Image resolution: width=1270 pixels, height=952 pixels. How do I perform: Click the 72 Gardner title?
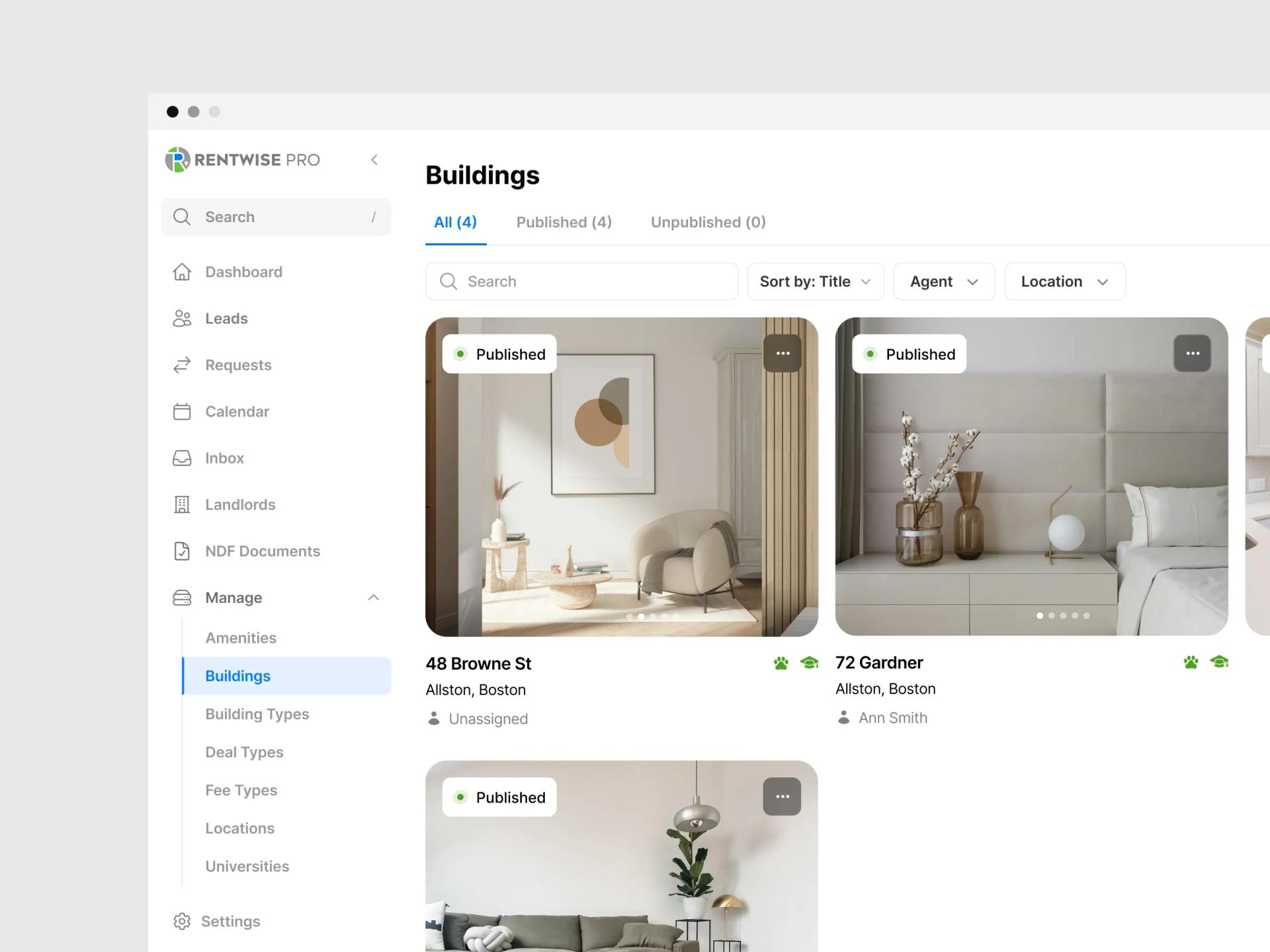point(879,662)
